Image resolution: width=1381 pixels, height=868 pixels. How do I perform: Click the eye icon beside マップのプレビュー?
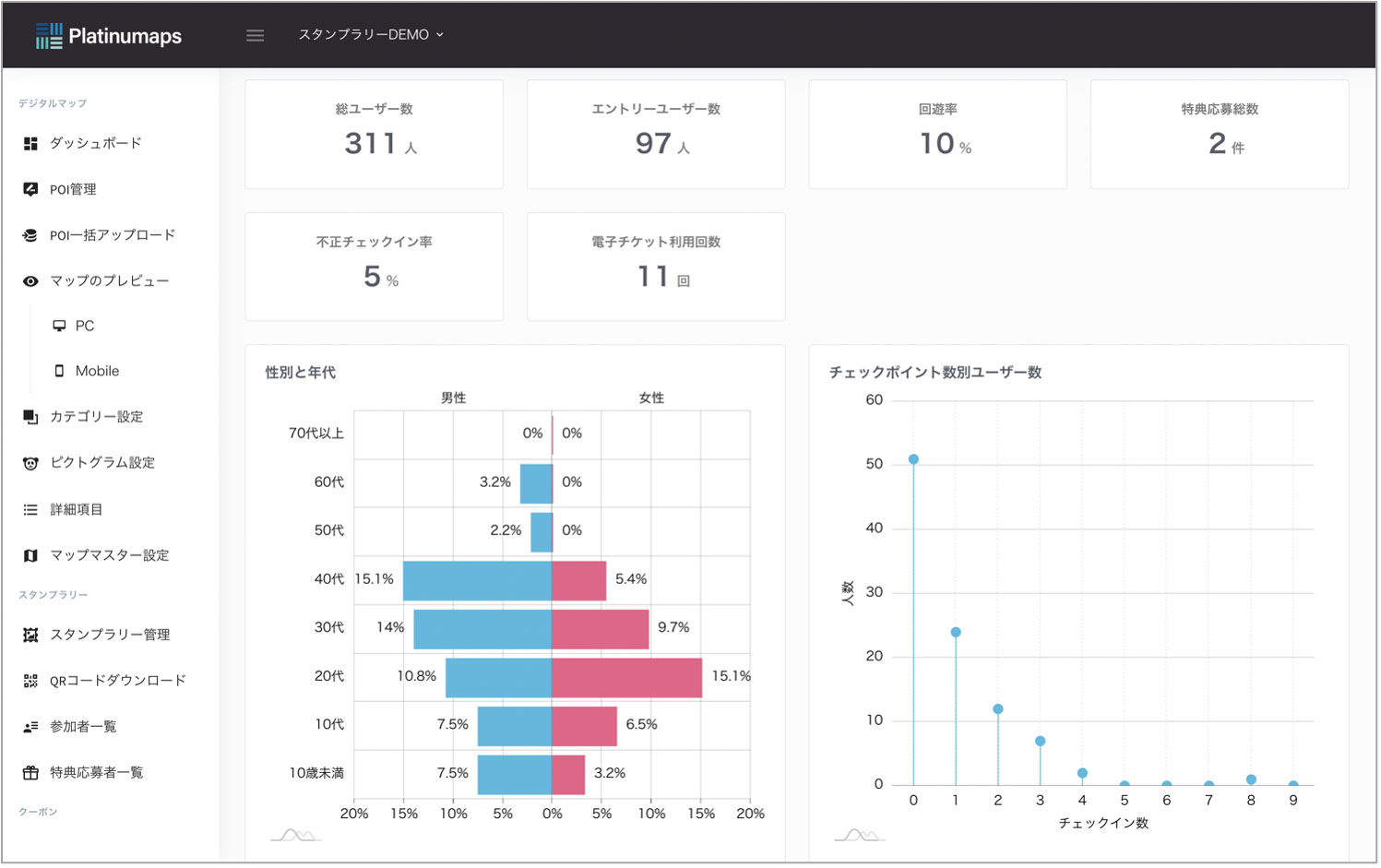click(x=30, y=281)
